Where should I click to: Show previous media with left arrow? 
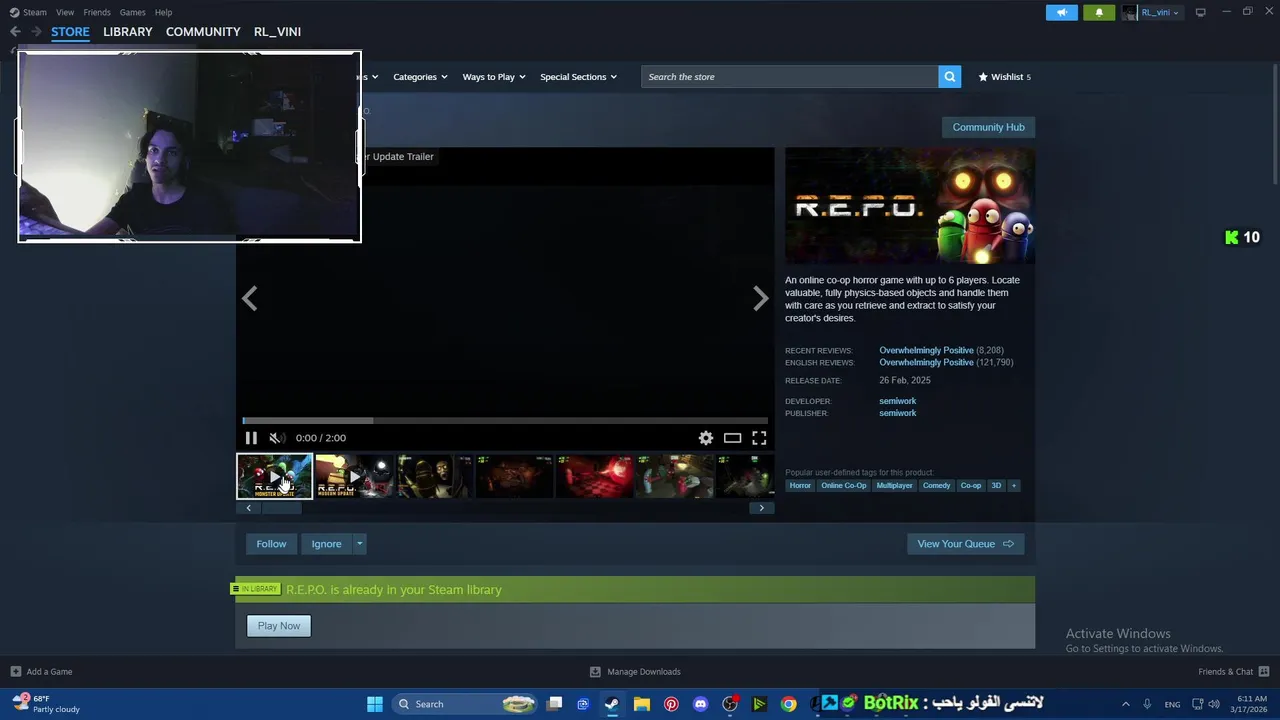click(250, 298)
